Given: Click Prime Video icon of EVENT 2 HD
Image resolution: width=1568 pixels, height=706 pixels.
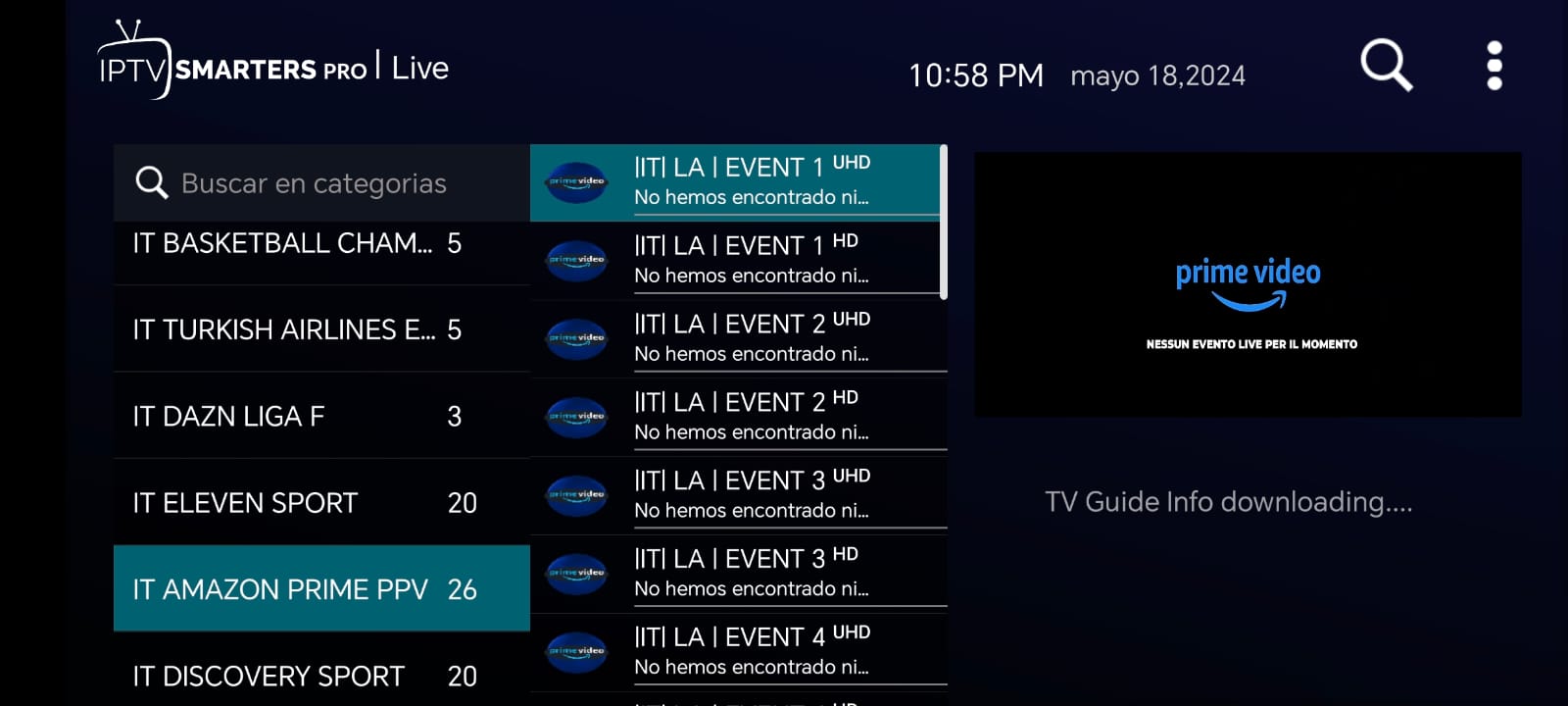Looking at the screenshot, I should pyautogui.click(x=576, y=417).
